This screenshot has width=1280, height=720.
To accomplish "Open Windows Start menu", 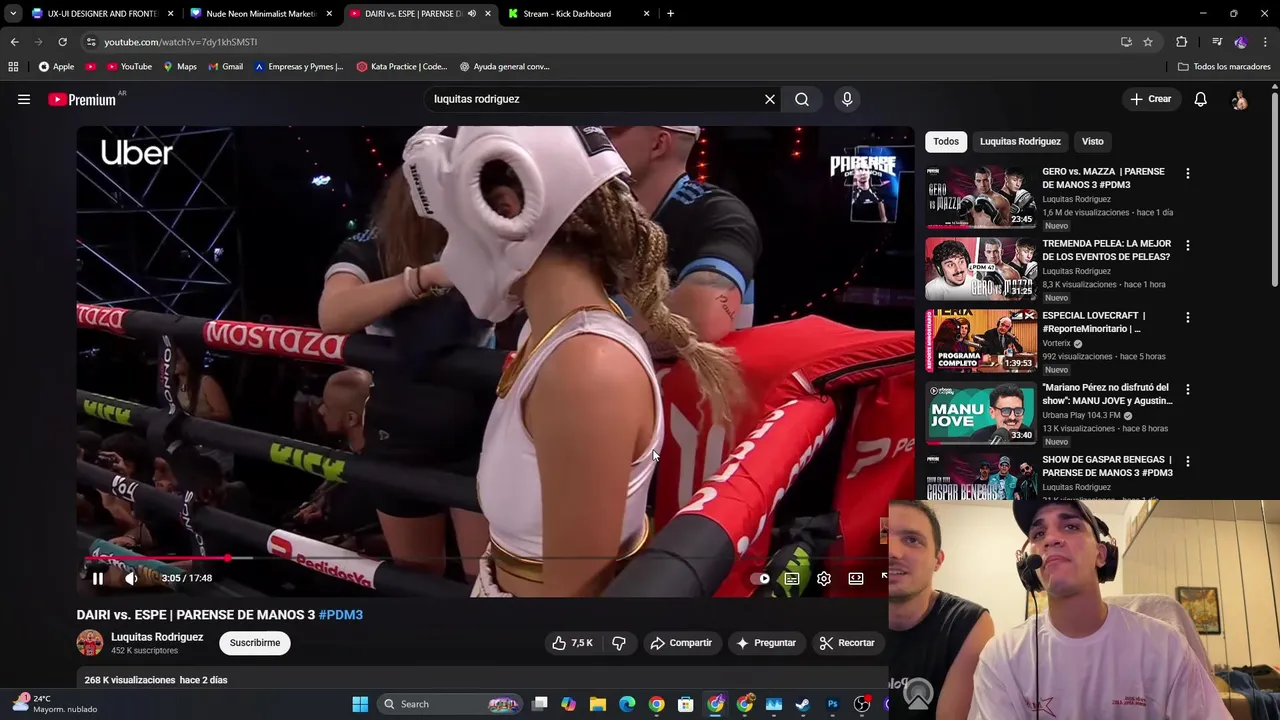I will [x=360, y=704].
